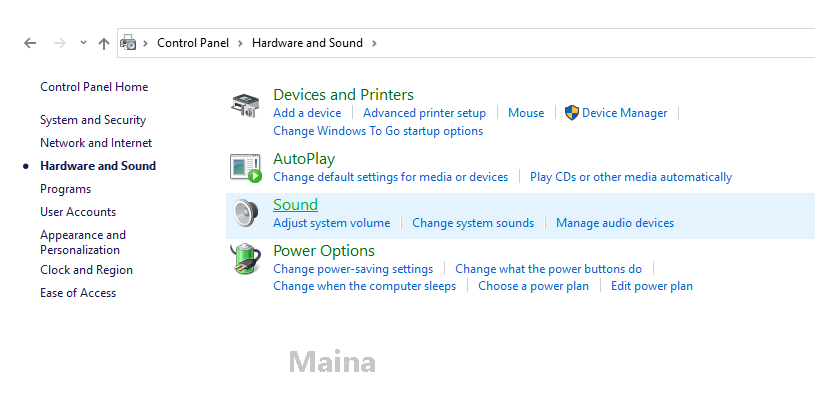Click Change what the power buttons do
The width and height of the screenshot is (840, 413).
pos(549,269)
